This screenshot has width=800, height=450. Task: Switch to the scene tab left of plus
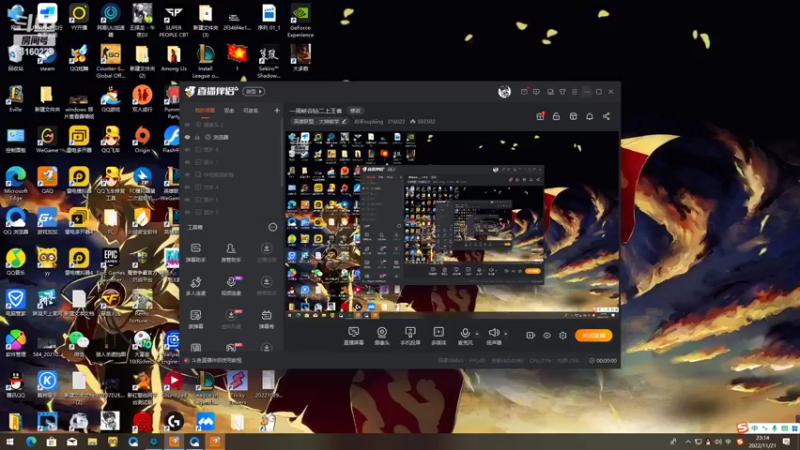pos(251,110)
